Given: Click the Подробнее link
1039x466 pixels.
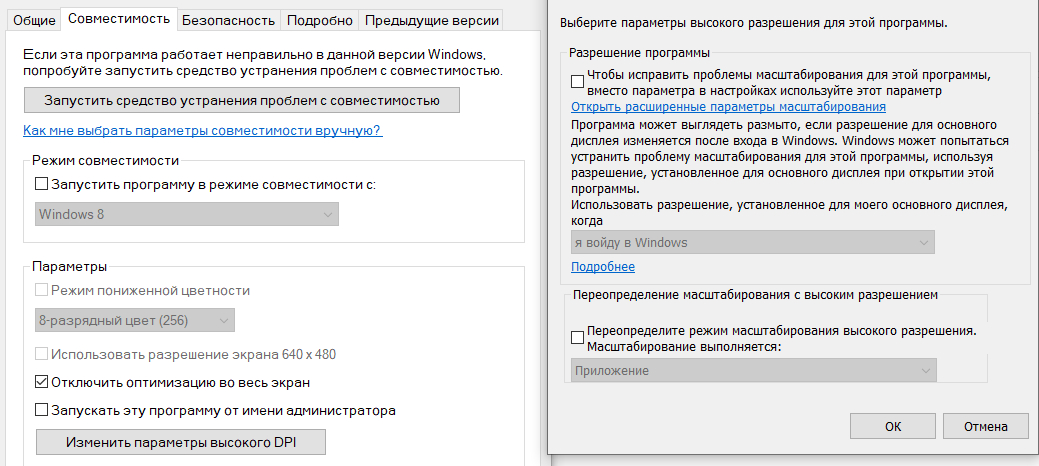Looking at the screenshot, I should pos(603,267).
